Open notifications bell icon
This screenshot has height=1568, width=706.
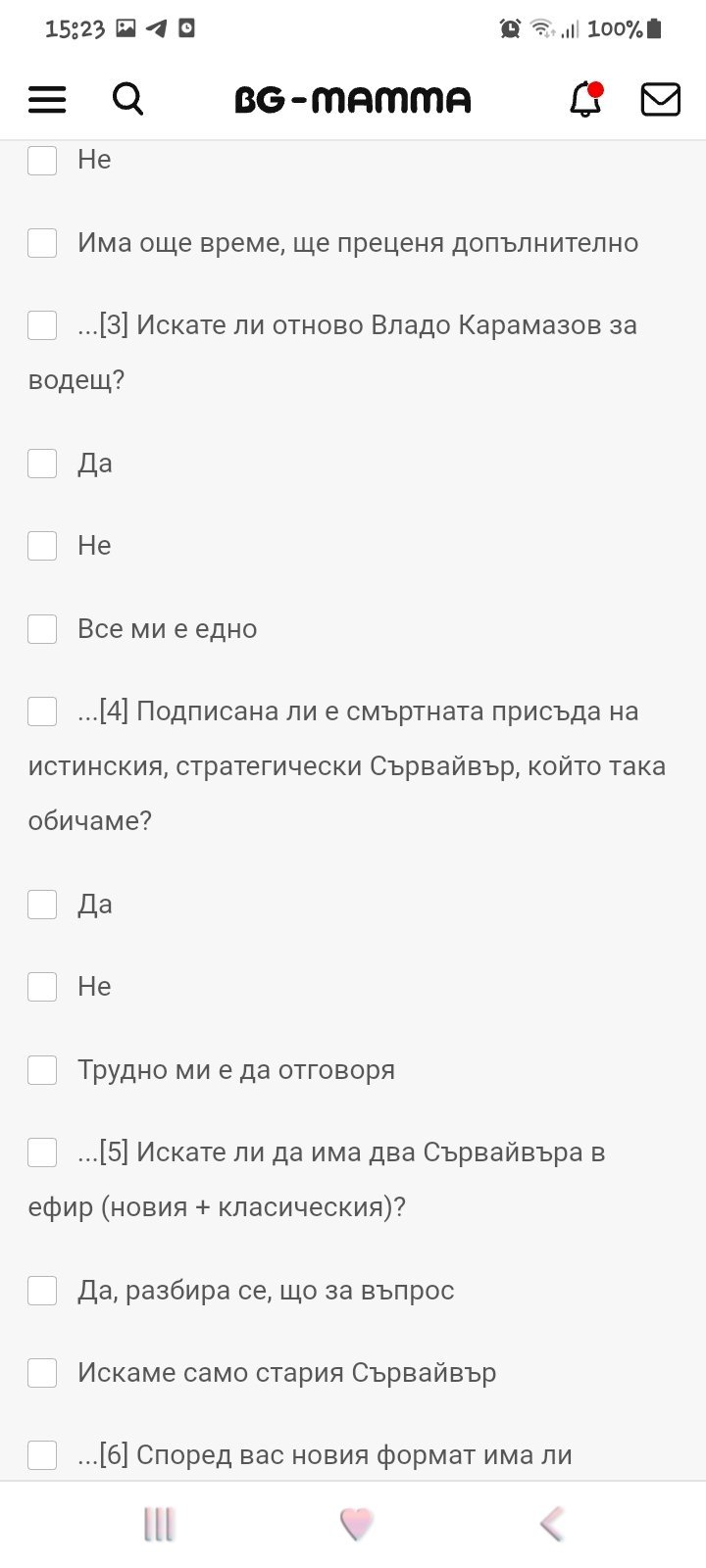585,99
